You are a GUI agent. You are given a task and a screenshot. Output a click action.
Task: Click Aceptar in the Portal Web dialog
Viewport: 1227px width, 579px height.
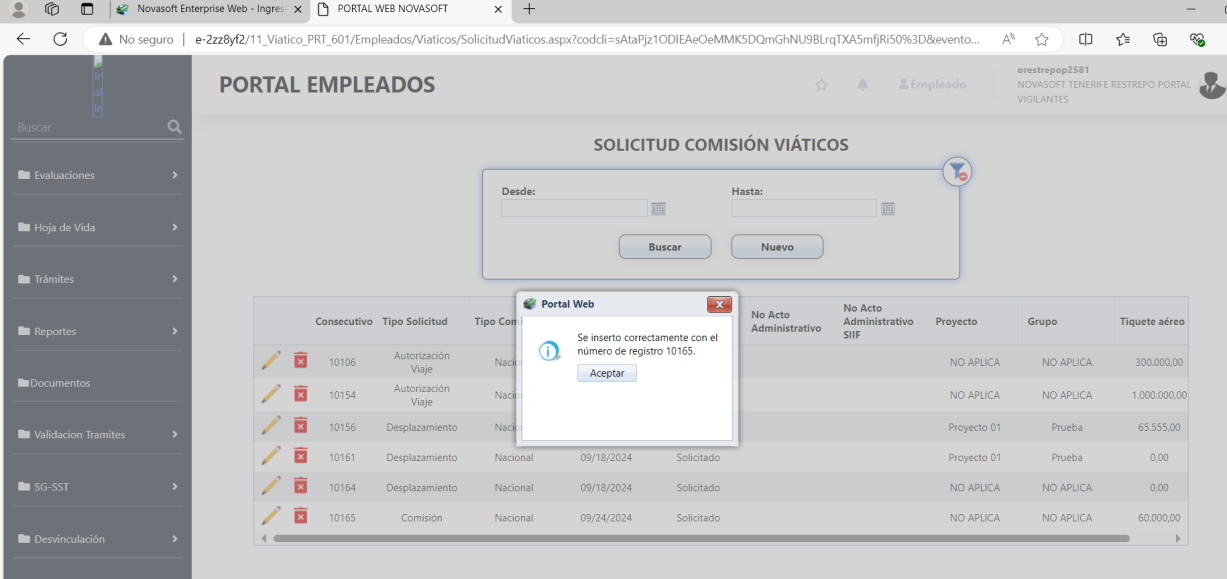[x=607, y=373]
